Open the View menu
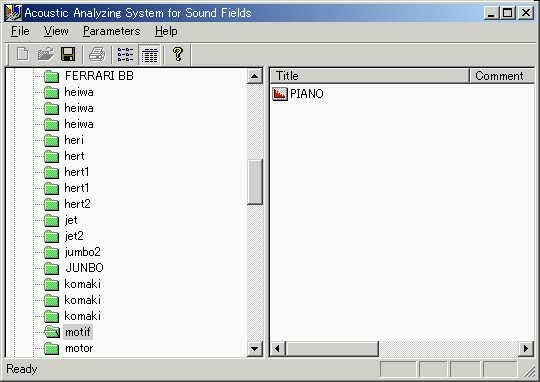The height and width of the screenshot is (382, 540). tap(56, 31)
